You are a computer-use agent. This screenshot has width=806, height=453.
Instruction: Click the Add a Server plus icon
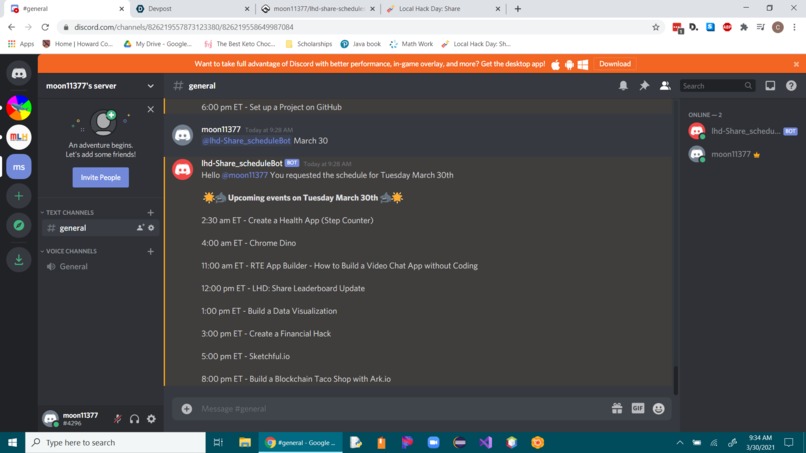[x=19, y=196]
